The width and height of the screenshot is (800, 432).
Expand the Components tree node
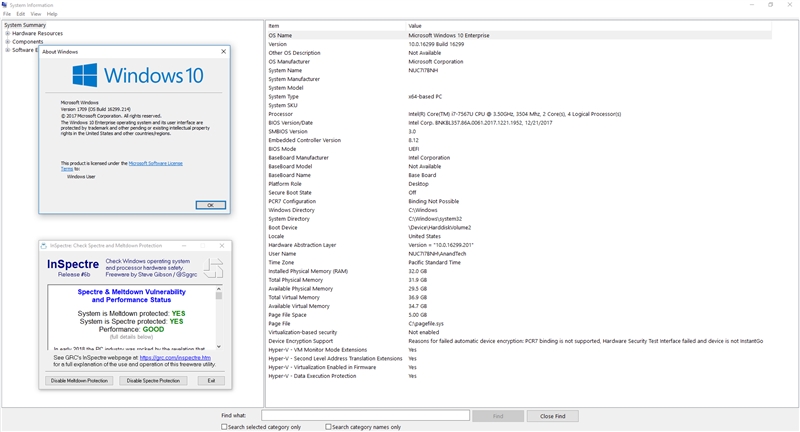[x=7, y=41]
